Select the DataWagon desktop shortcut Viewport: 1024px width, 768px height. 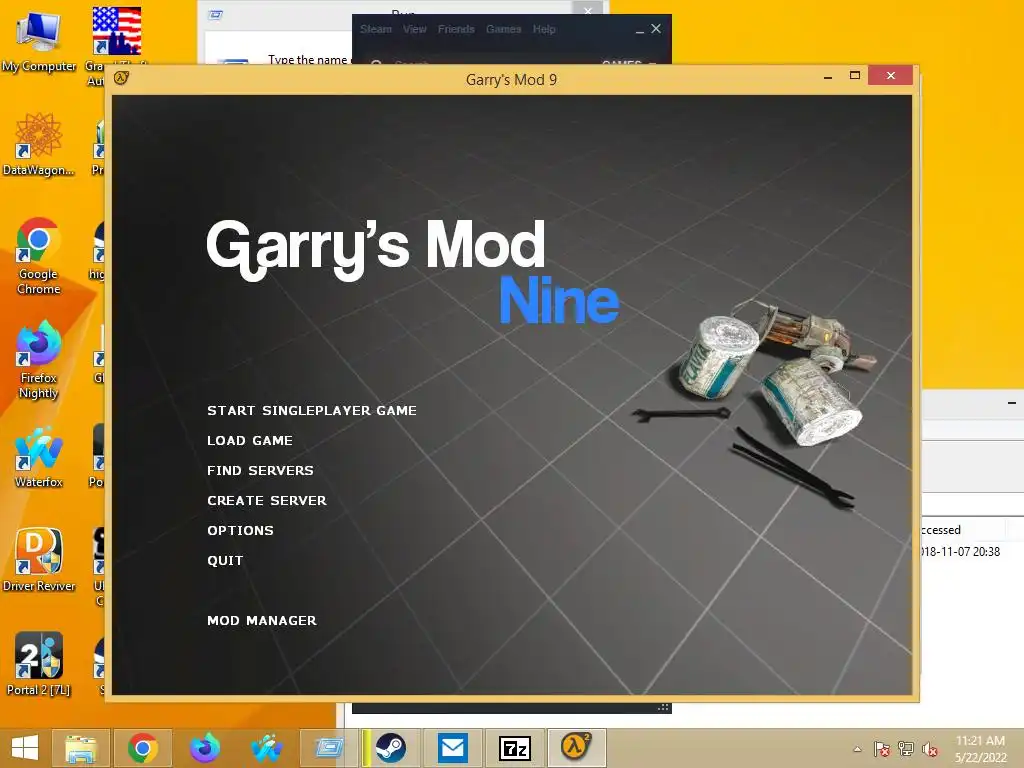[x=39, y=144]
